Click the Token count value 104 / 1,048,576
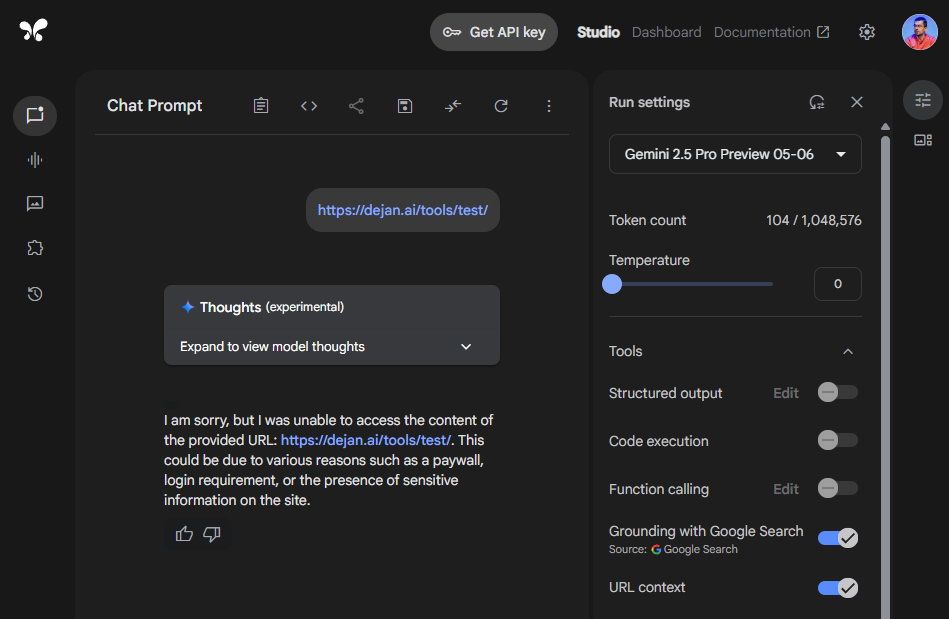 (x=813, y=220)
